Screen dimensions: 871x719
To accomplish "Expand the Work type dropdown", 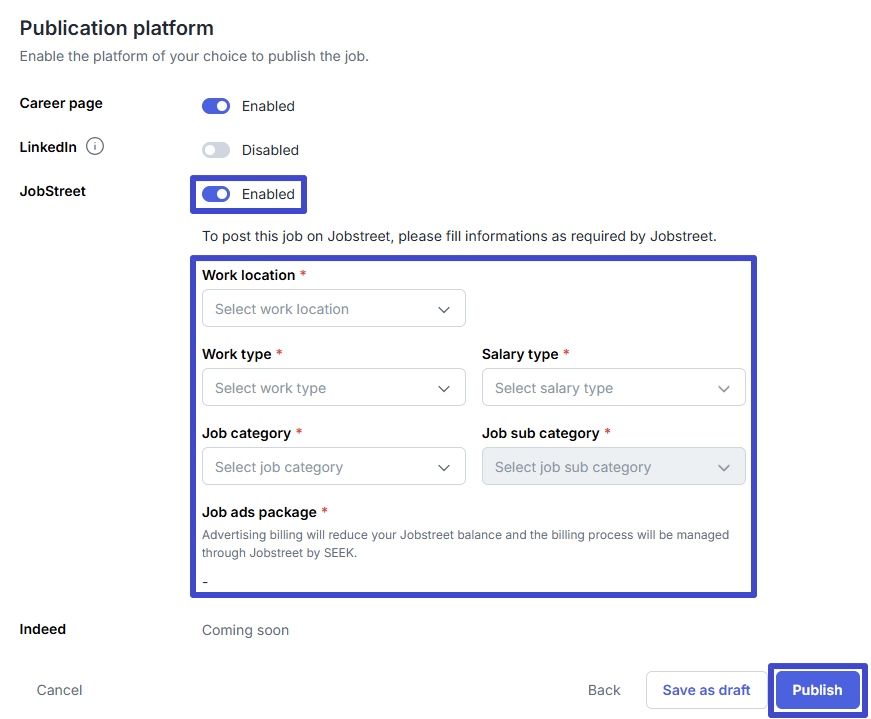I will 334,387.
